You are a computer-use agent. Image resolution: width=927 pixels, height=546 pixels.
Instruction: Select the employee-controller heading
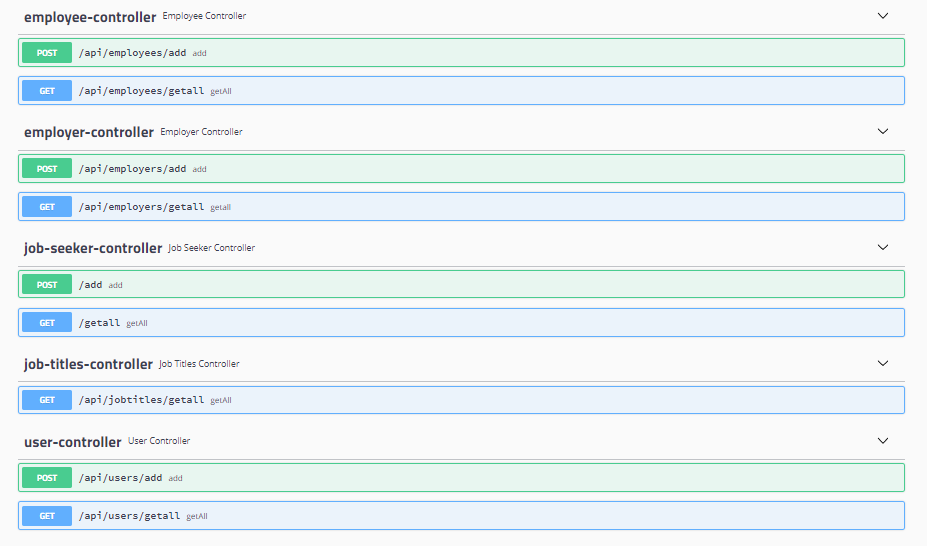(x=90, y=17)
